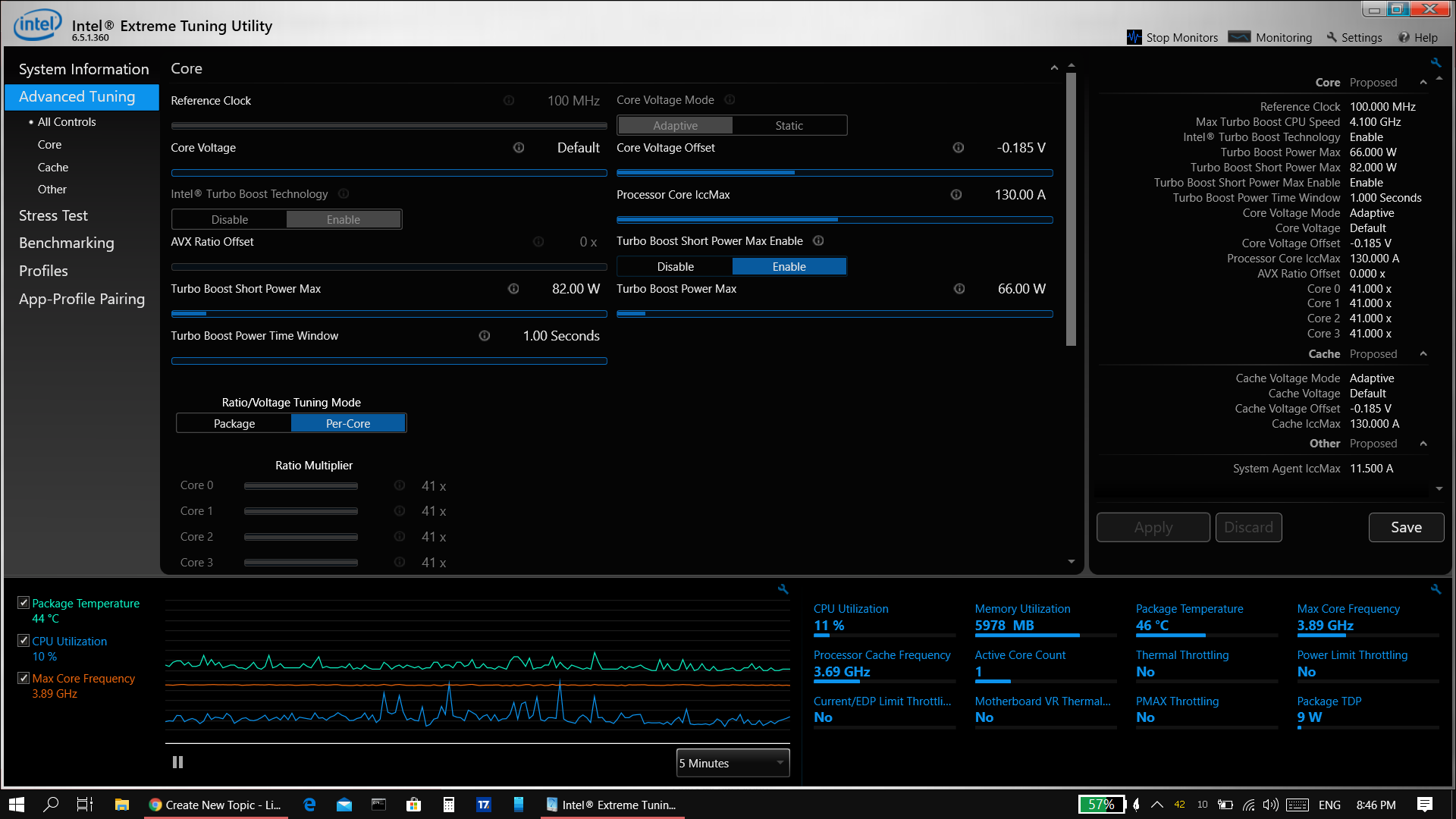This screenshot has width=1456, height=819.
Task: Open Calculator from taskbar
Action: (449, 805)
